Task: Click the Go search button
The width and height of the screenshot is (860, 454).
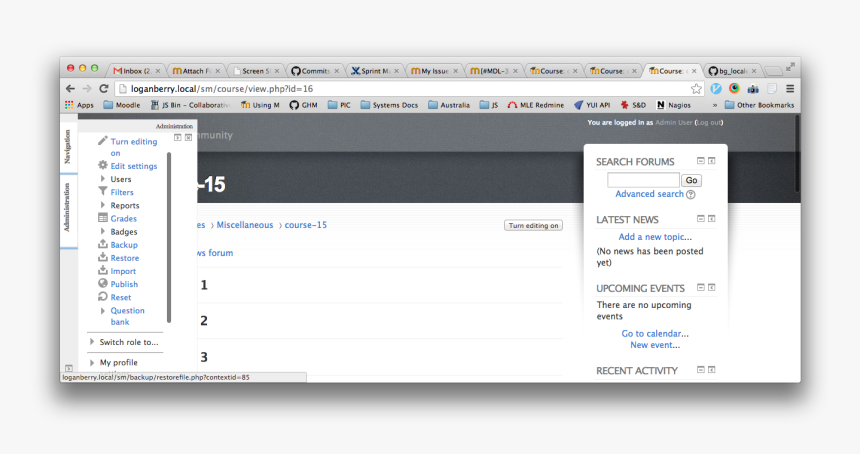Action: [x=691, y=180]
